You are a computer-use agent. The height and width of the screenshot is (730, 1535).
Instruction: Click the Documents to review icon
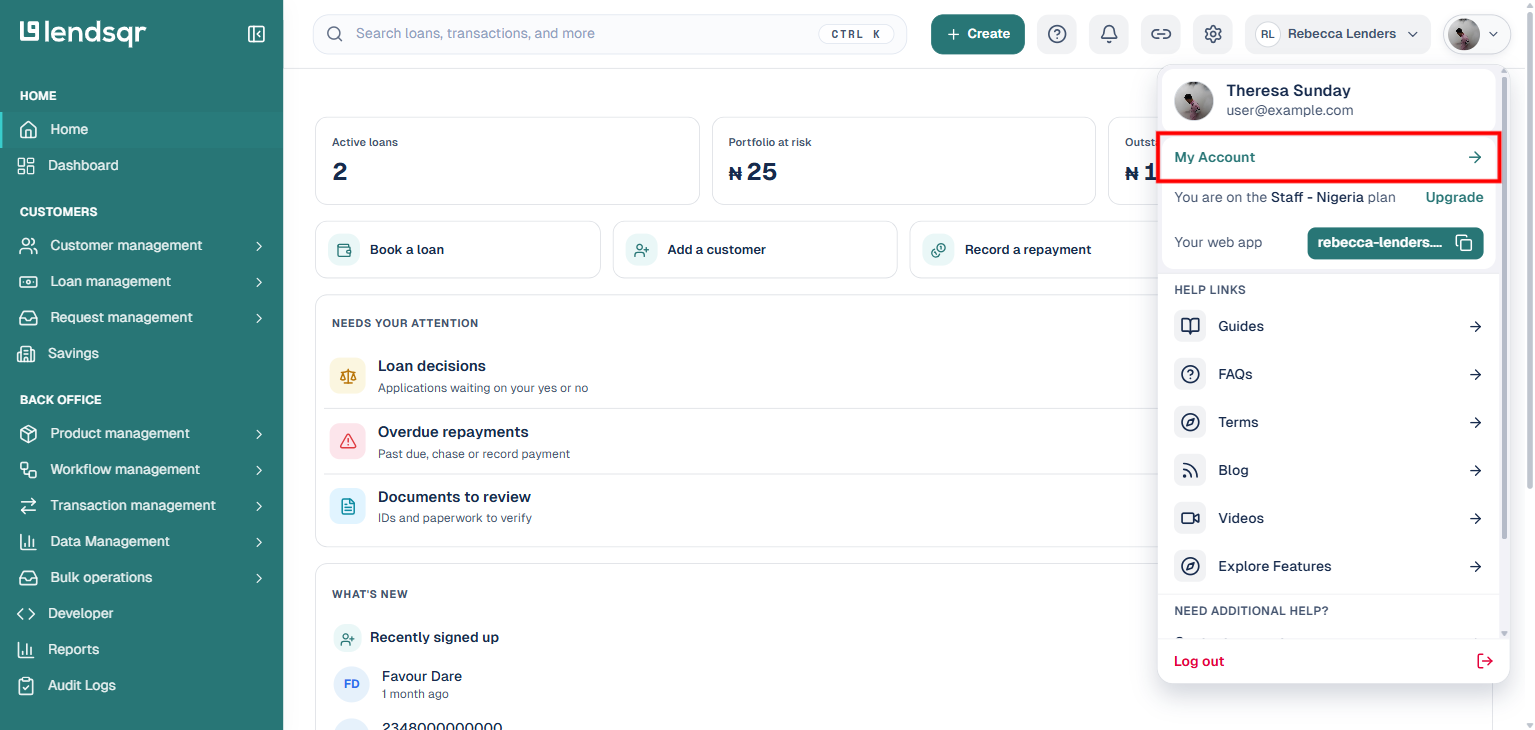[x=348, y=506]
